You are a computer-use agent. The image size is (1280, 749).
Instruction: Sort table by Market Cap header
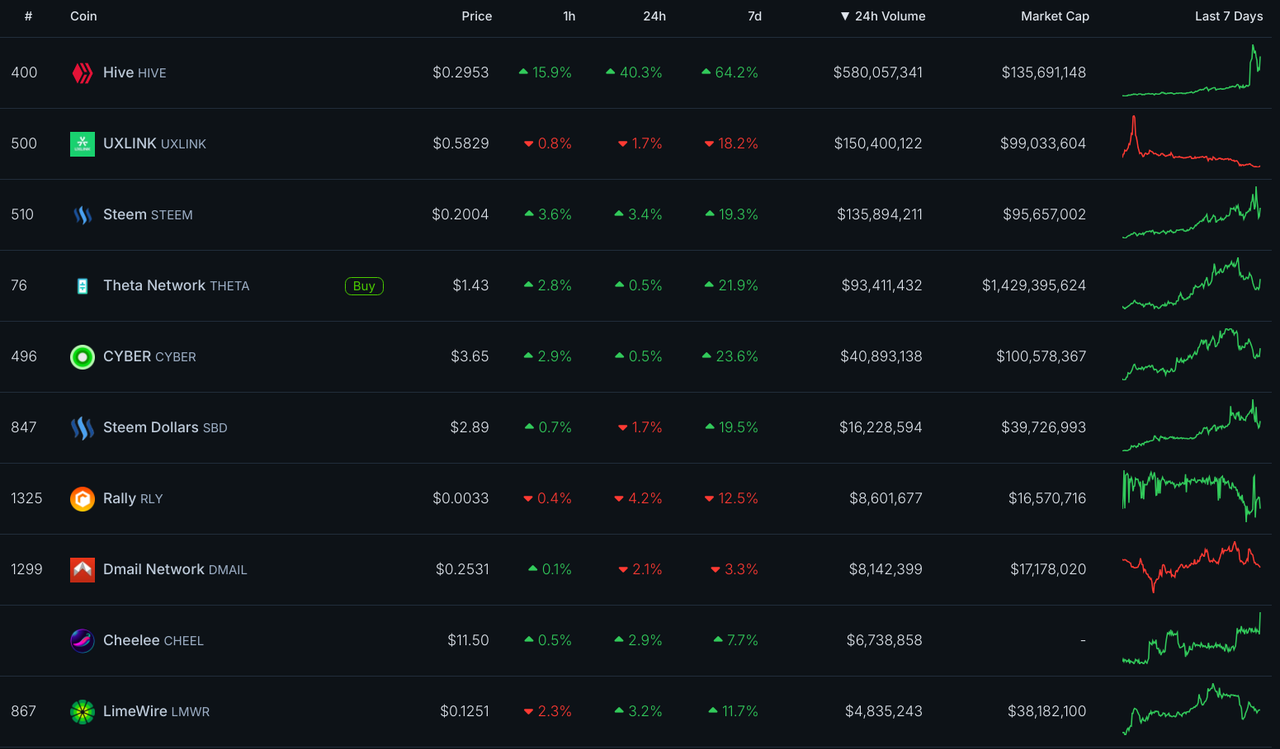click(1055, 16)
